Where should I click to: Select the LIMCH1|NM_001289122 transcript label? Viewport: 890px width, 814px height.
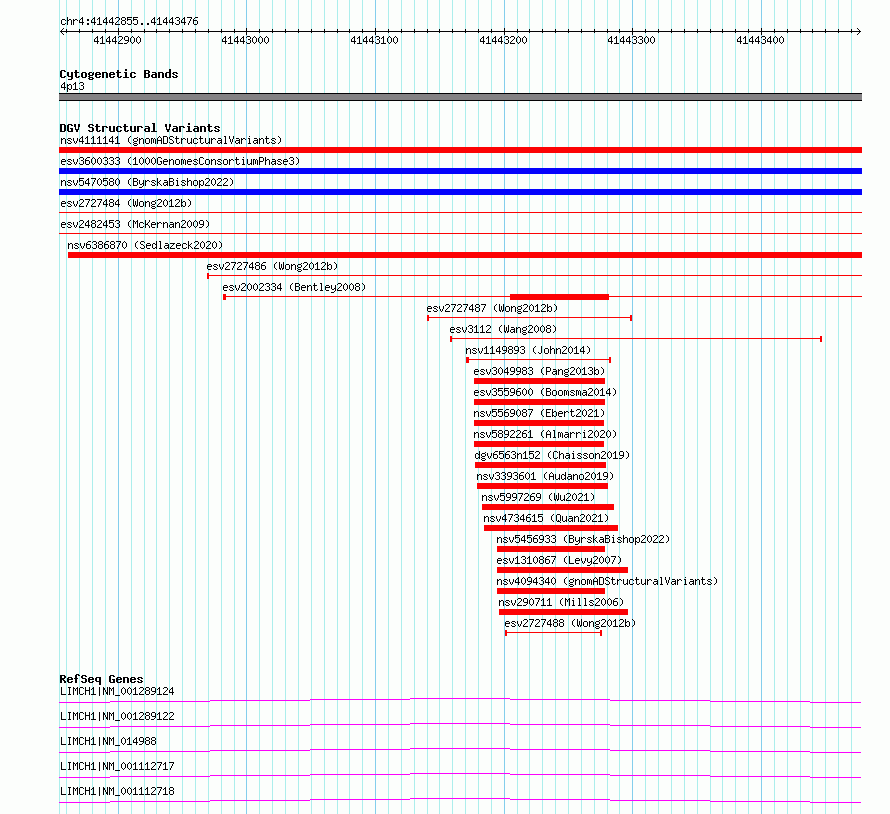pyautogui.click(x=117, y=716)
